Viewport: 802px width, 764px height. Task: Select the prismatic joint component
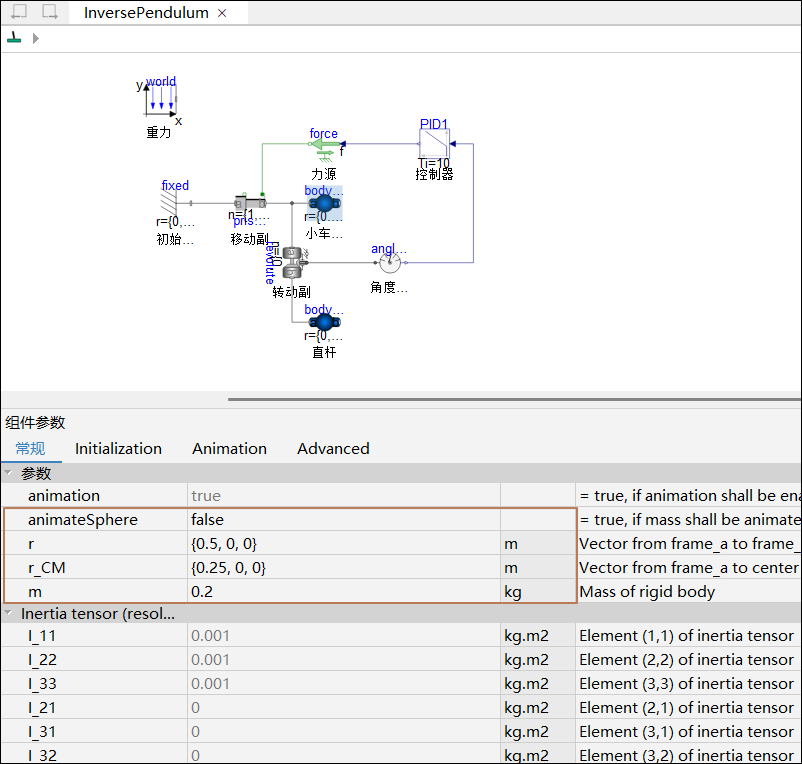coord(250,203)
